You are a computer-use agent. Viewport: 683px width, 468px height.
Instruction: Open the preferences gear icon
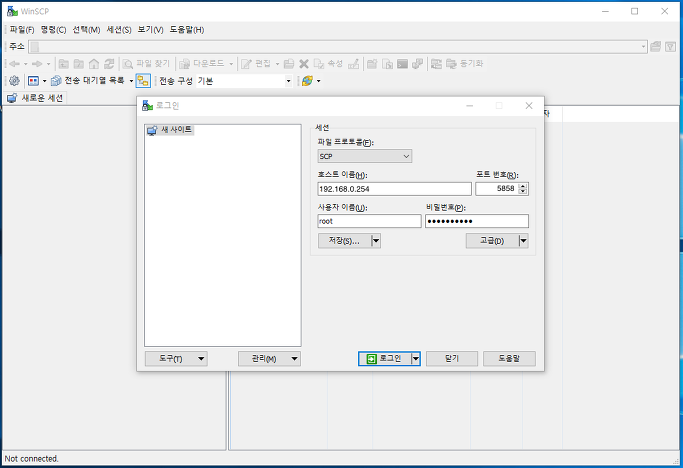pos(14,81)
